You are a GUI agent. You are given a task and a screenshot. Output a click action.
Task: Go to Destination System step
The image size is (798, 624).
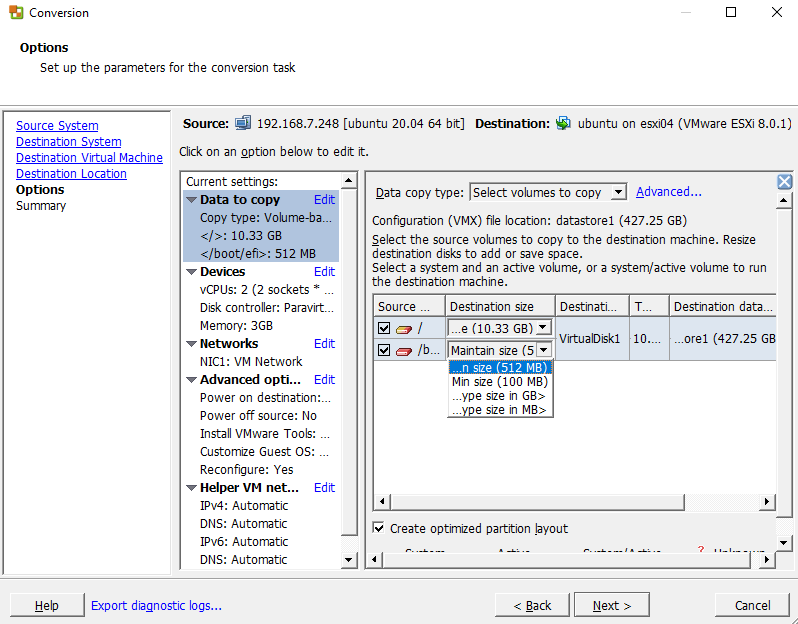(69, 141)
